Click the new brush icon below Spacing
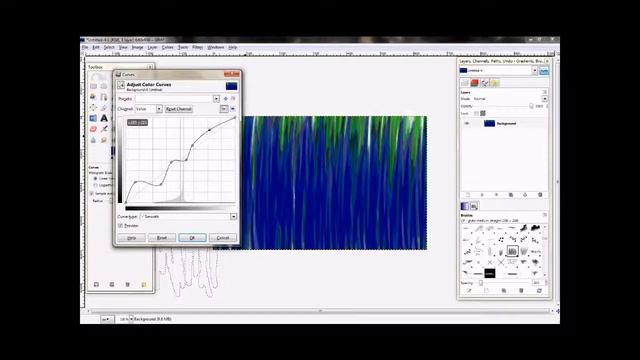Screen dimensions: 640x360 [x=486, y=291]
